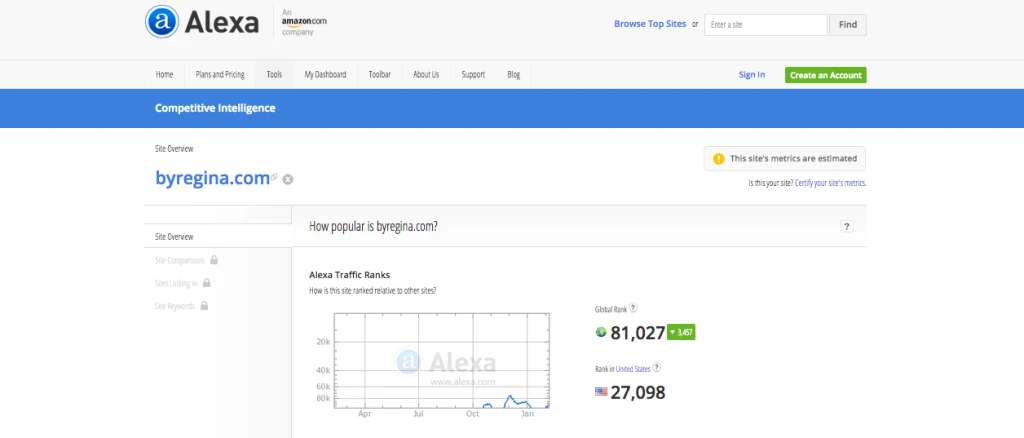Click the Browse Top Sites link

pyautogui.click(x=650, y=24)
